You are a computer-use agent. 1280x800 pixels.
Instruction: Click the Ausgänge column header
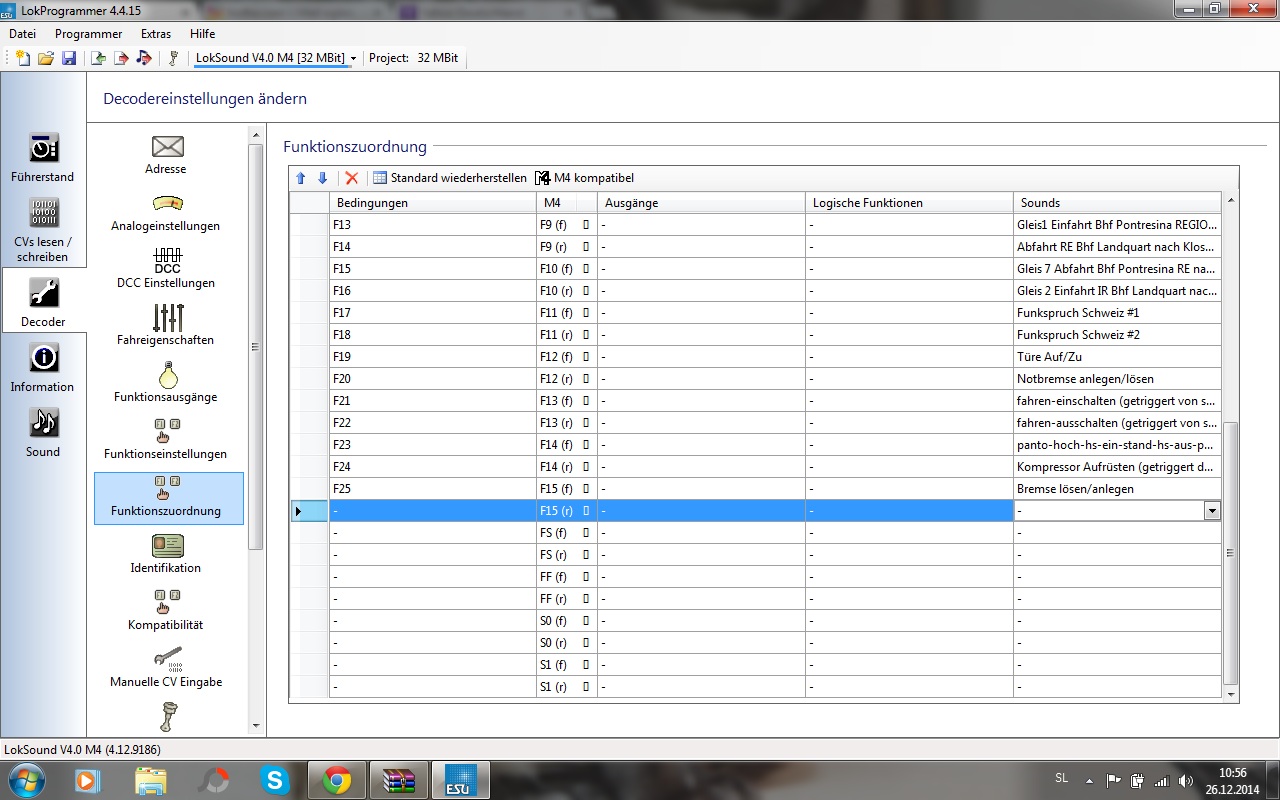coord(701,203)
